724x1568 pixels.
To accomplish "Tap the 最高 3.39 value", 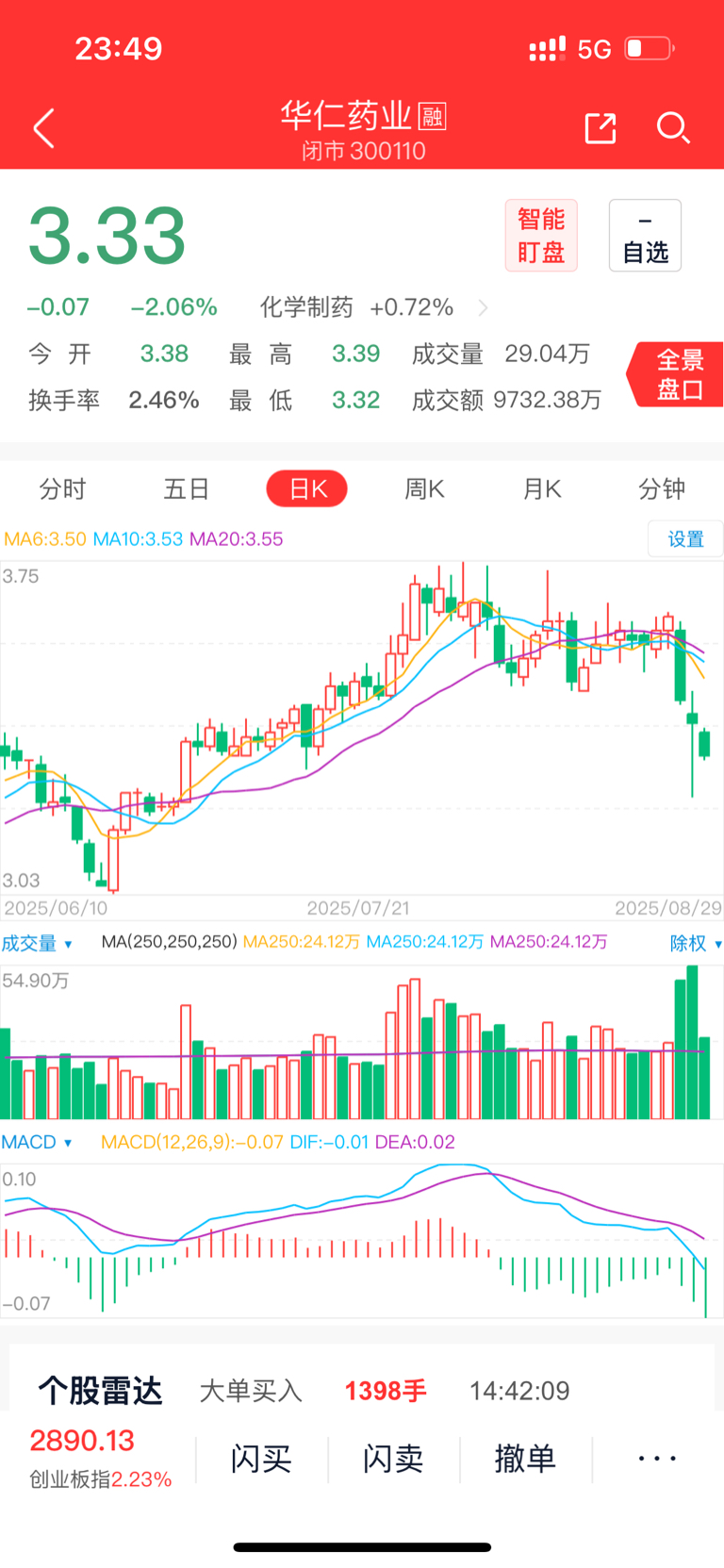I will click(x=355, y=354).
